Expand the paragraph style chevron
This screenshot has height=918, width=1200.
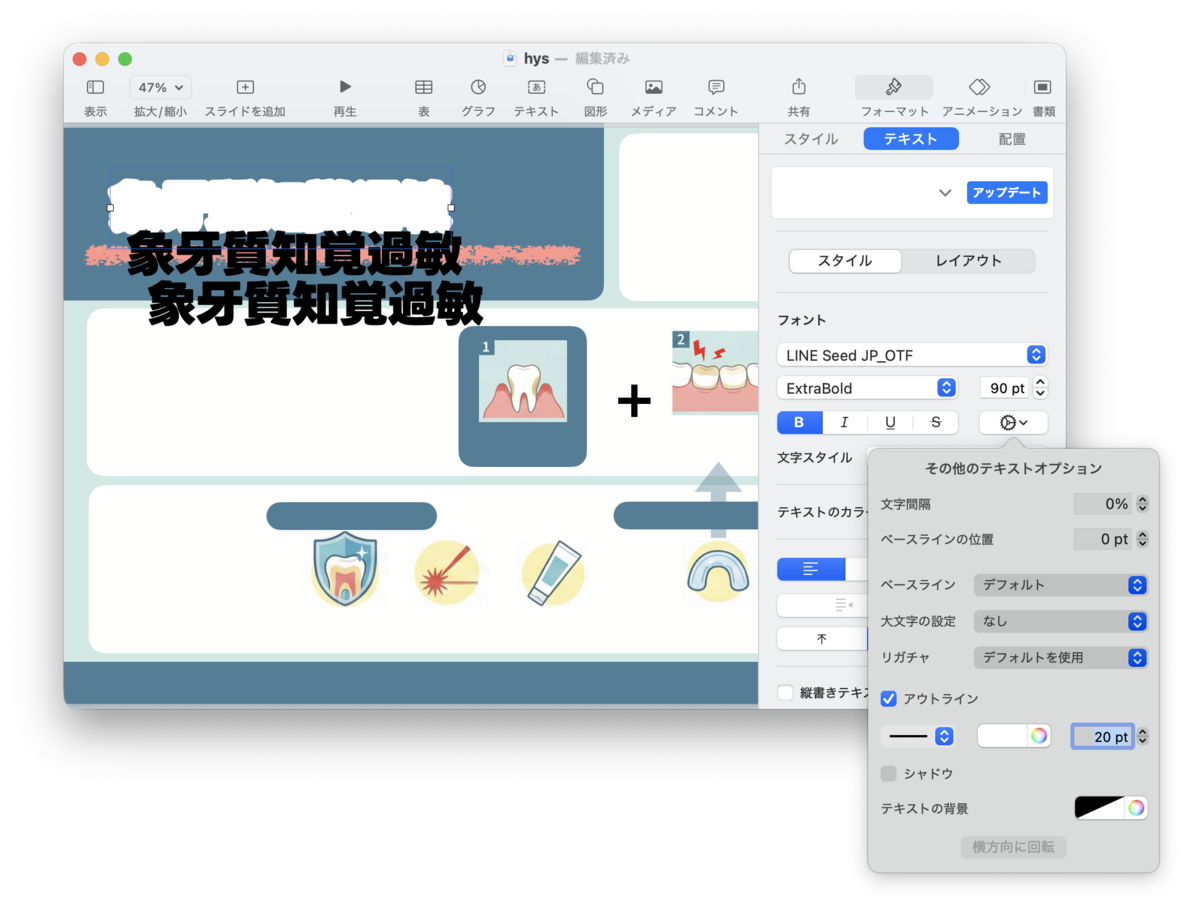(x=945, y=193)
